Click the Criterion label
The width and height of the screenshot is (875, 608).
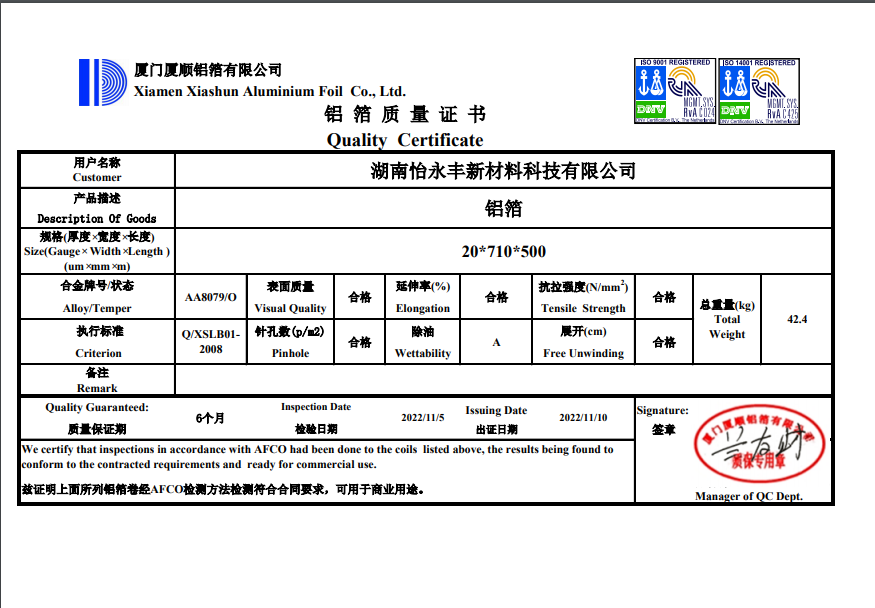(98, 353)
